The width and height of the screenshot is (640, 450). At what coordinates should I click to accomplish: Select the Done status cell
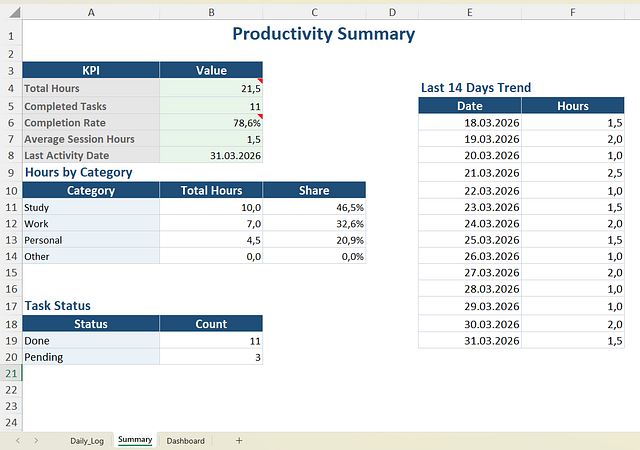pyautogui.click(x=91, y=340)
